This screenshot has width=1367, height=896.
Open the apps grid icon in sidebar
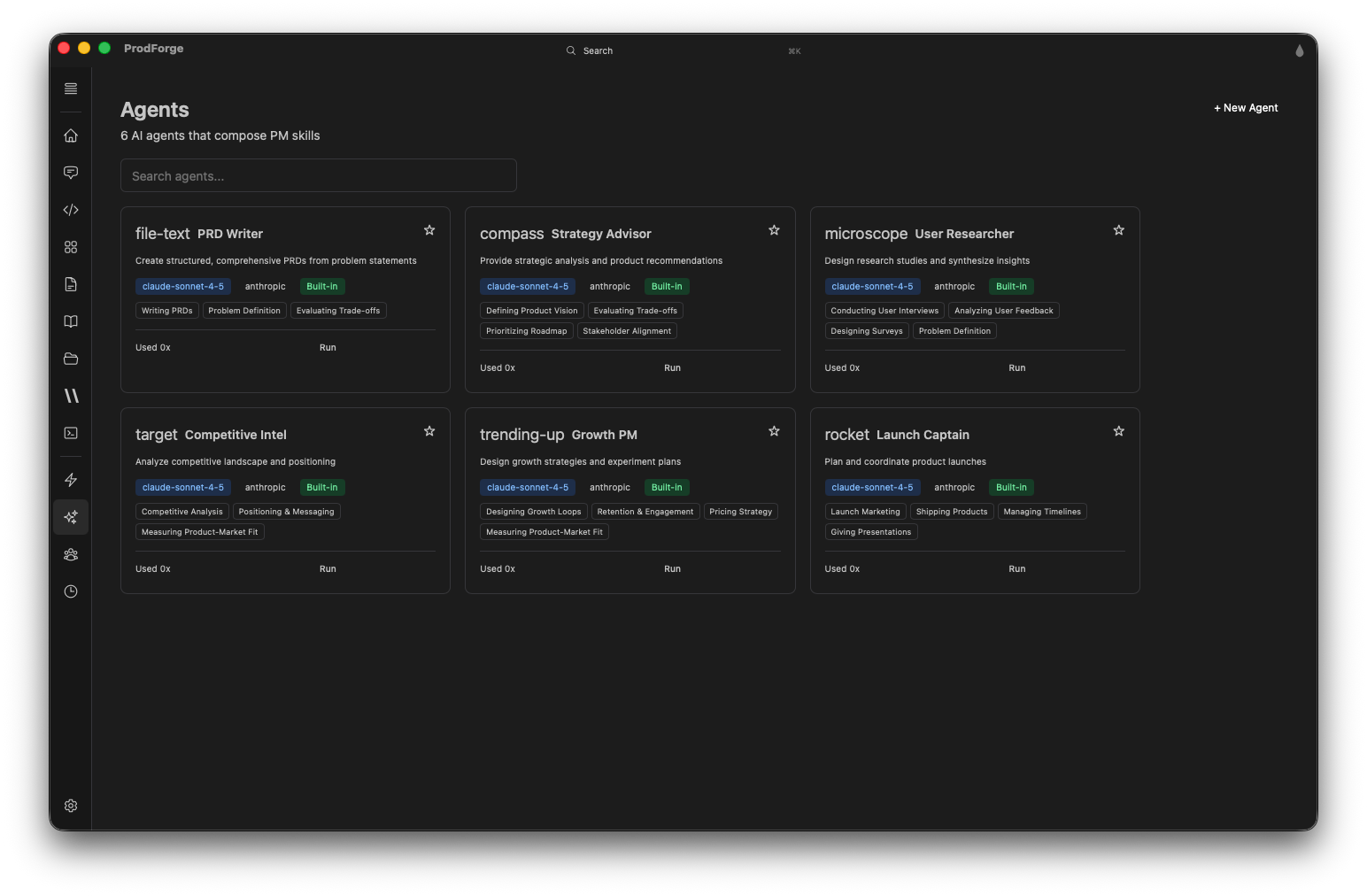71,247
